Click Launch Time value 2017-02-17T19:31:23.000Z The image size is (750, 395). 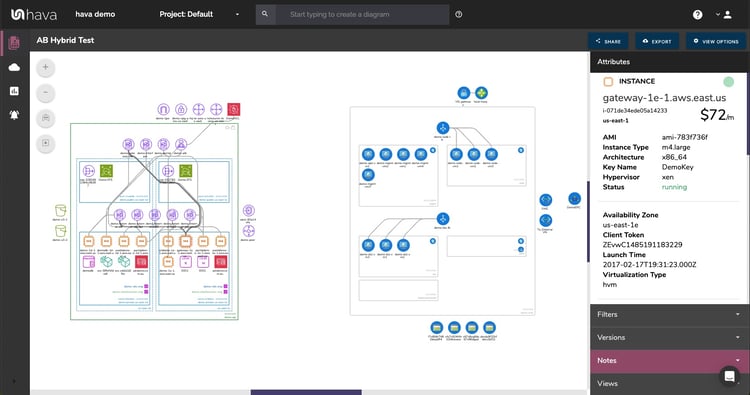pyautogui.click(x=649, y=264)
